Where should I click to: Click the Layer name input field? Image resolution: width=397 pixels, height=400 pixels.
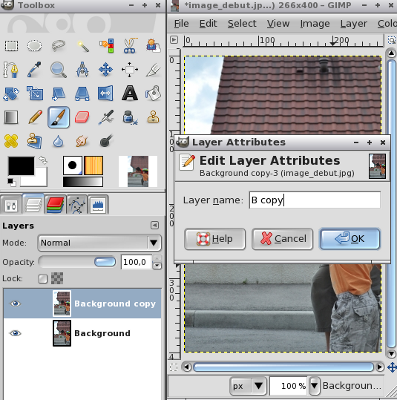[x=315, y=200]
